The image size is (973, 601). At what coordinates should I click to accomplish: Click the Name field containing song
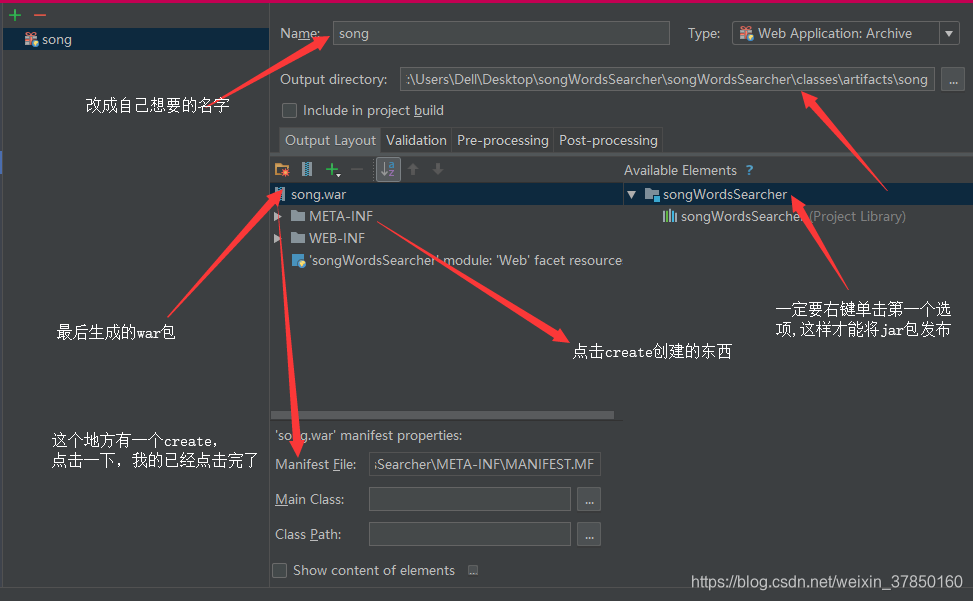[501, 33]
